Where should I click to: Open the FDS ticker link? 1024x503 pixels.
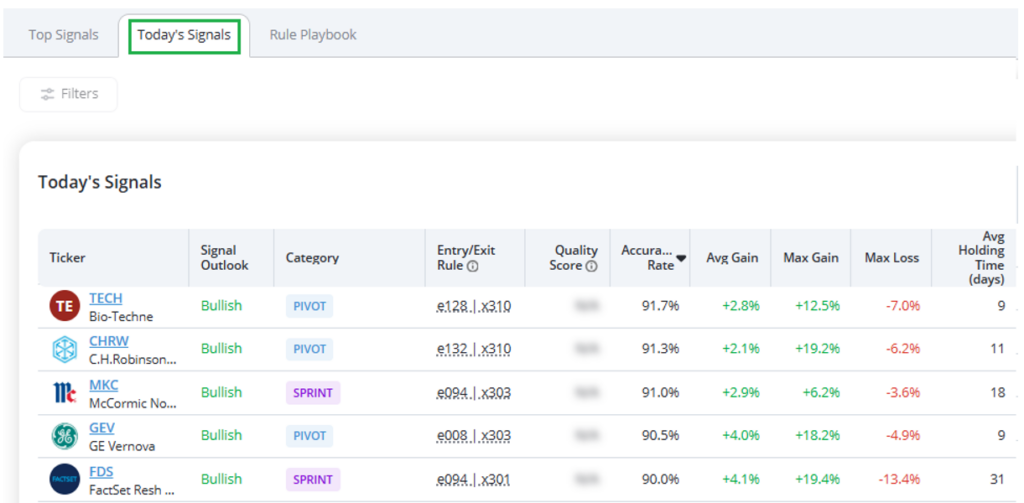click(x=101, y=471)
